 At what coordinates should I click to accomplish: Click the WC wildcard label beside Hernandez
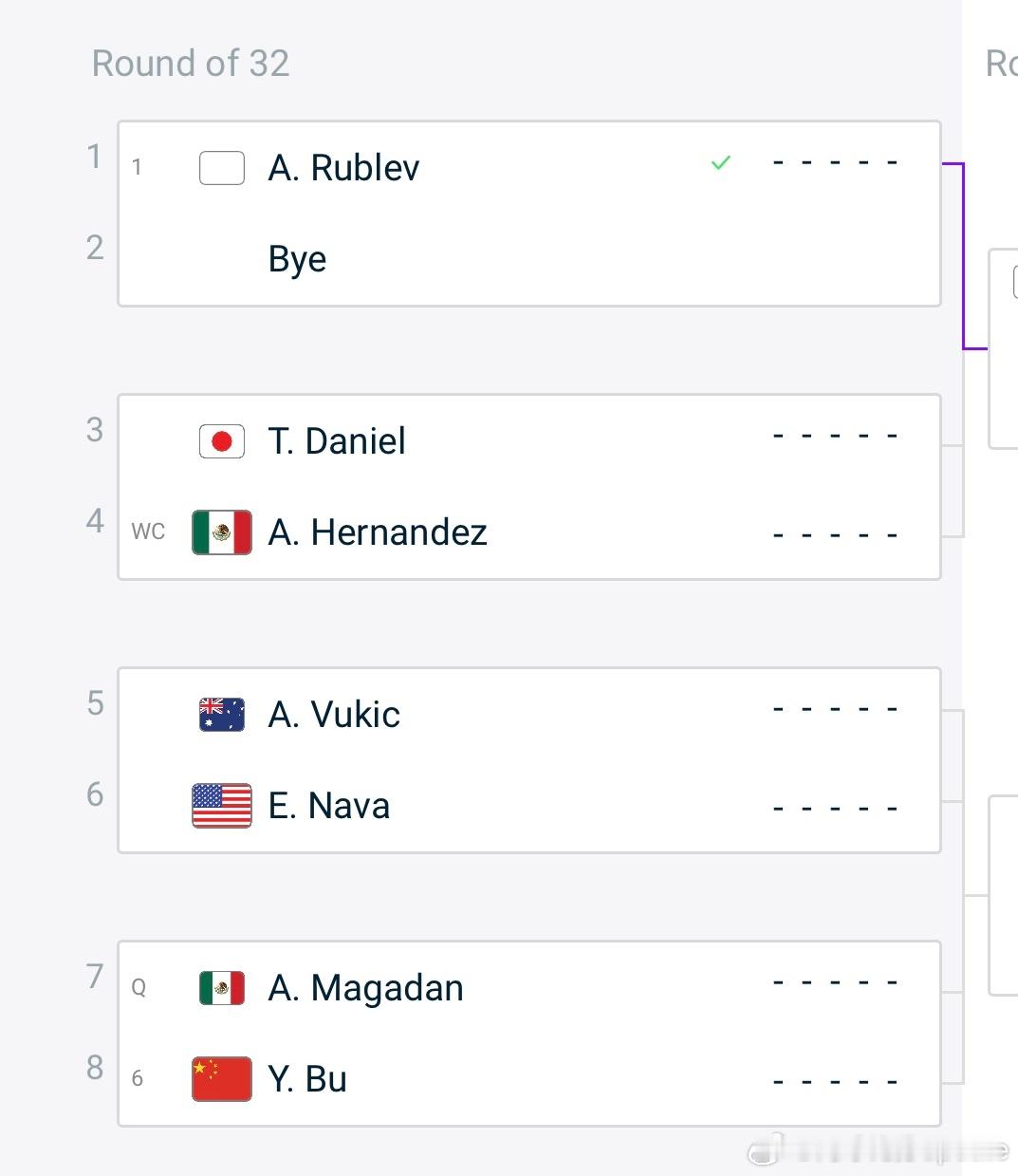(x=148, y=532)
